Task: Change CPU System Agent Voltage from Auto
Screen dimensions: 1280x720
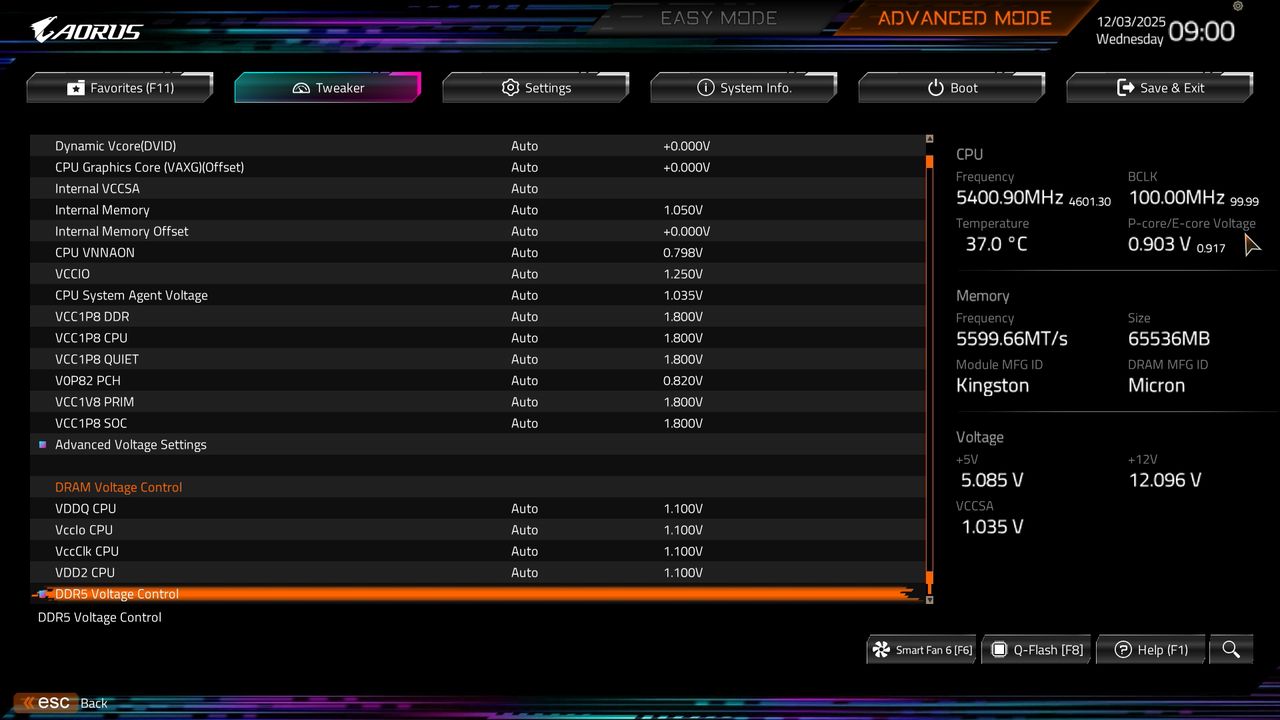Action: [525, 295]
